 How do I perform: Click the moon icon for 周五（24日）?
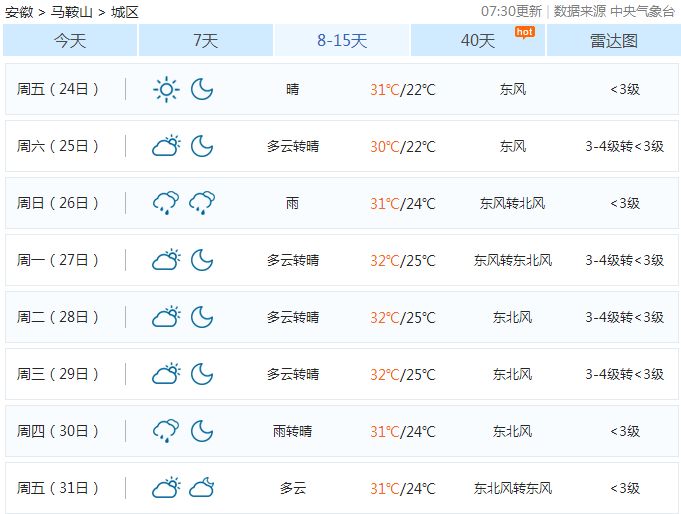pyautogui.click(x=202, y=90)
